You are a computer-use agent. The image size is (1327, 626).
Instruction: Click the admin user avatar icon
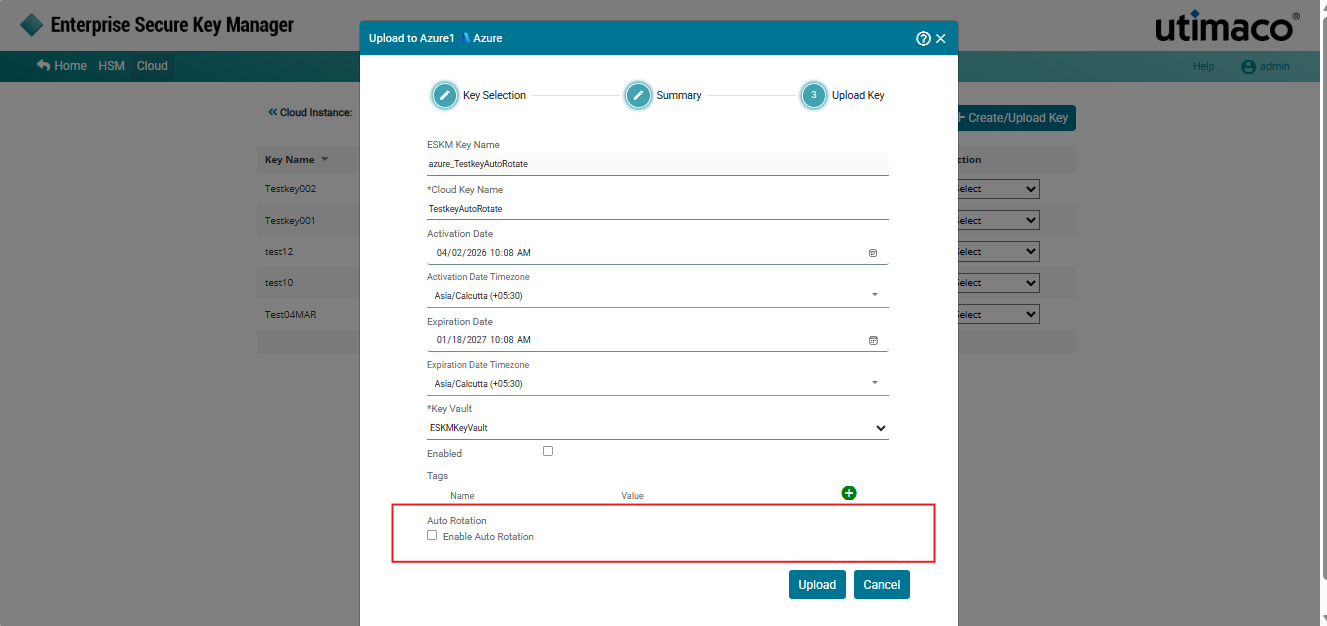pyautogui.click(x=1248, y=67)
